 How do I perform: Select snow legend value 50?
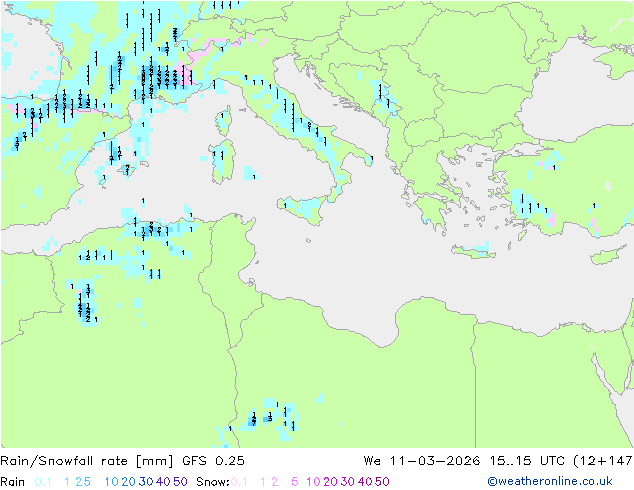(382, 482)
